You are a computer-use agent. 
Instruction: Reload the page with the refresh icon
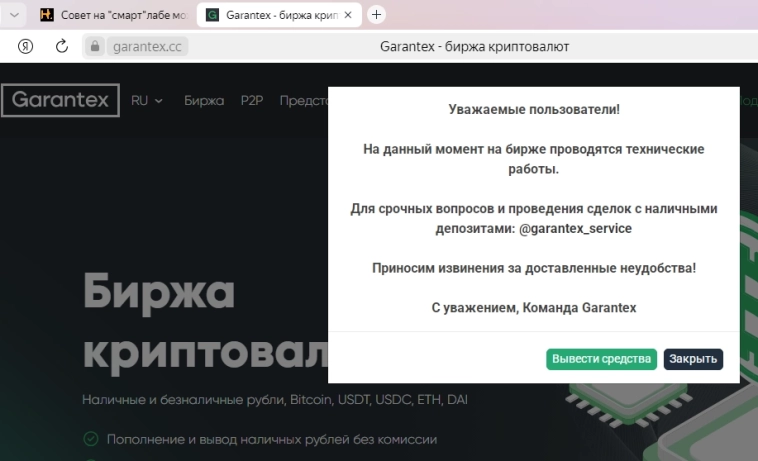point(61,46)
